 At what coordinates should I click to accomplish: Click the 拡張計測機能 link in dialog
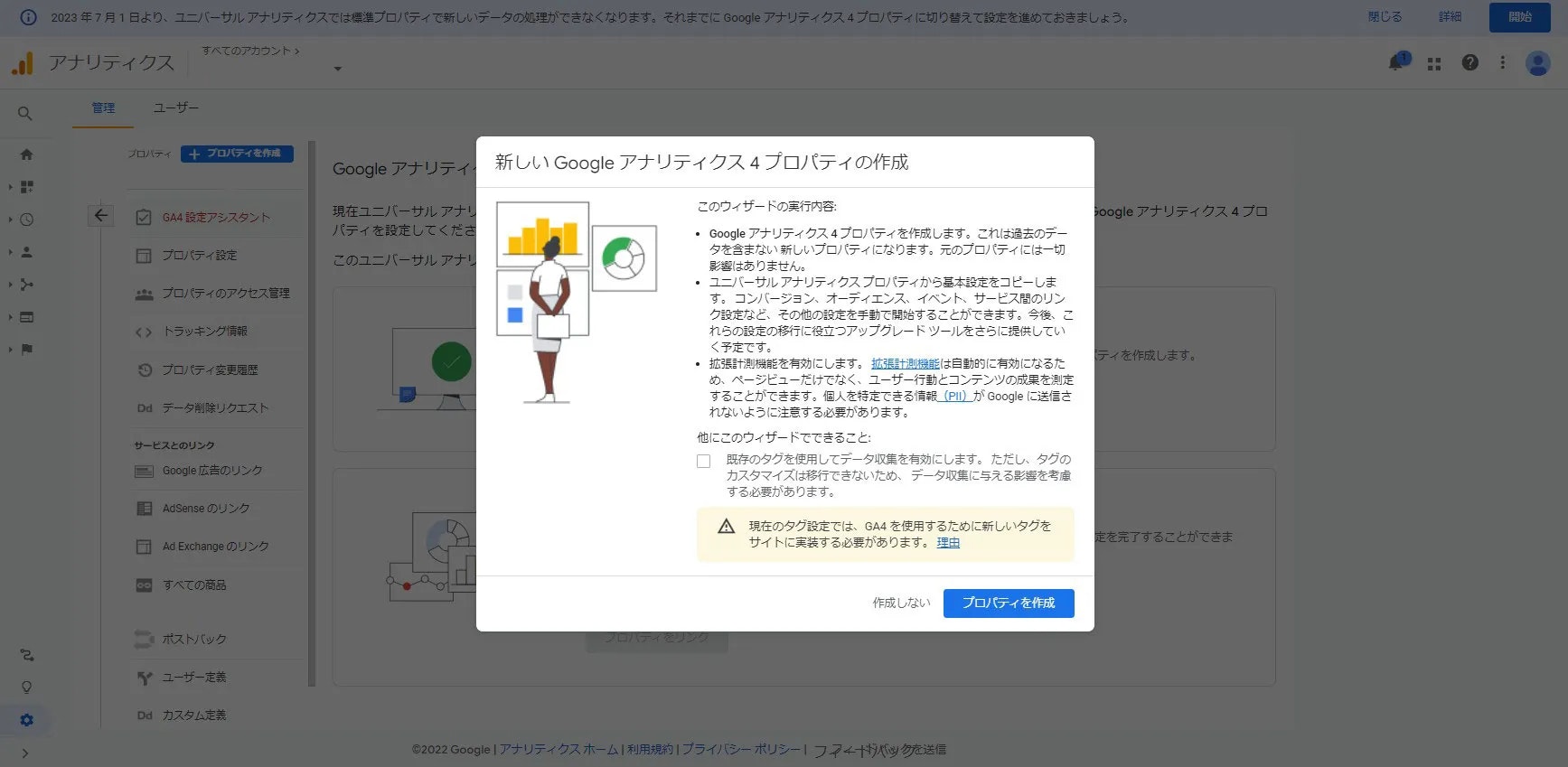coord(906,364)
